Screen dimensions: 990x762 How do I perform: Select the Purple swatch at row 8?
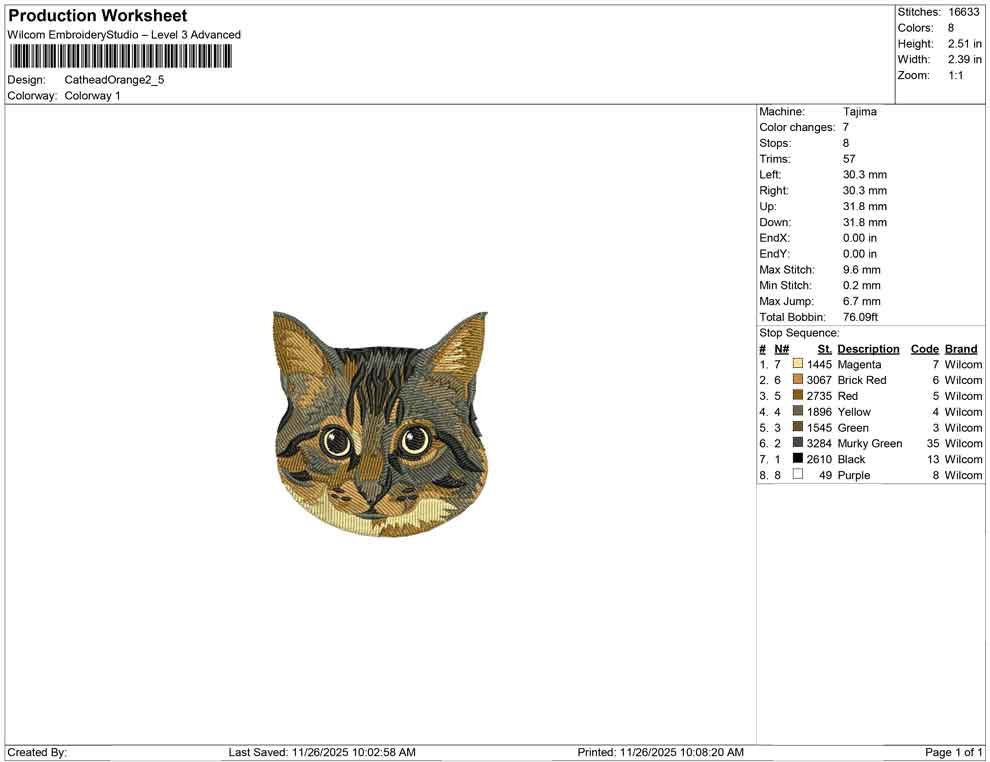[797, 475]
